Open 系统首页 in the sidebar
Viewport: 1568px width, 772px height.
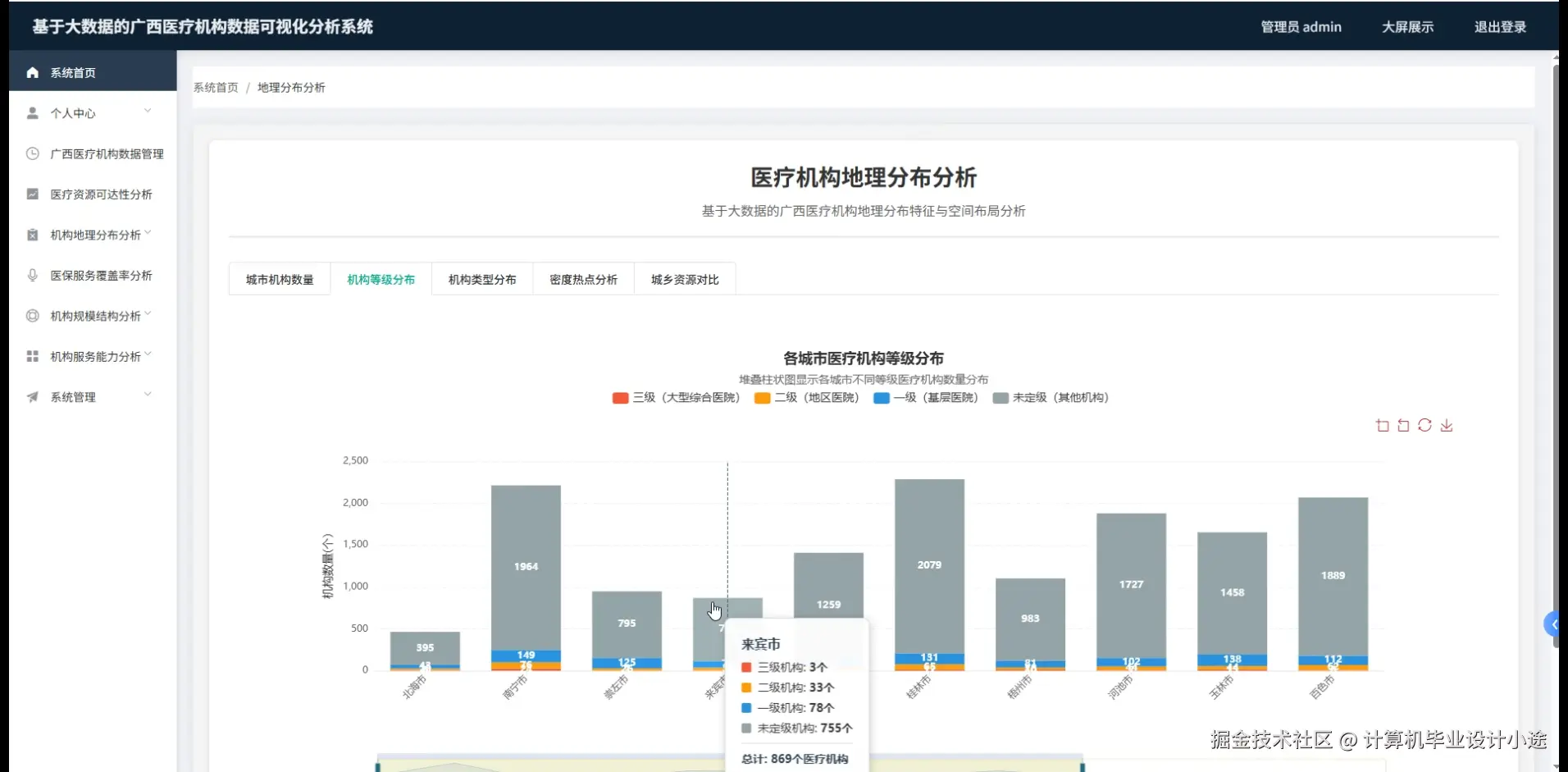(x=93, y=72)
